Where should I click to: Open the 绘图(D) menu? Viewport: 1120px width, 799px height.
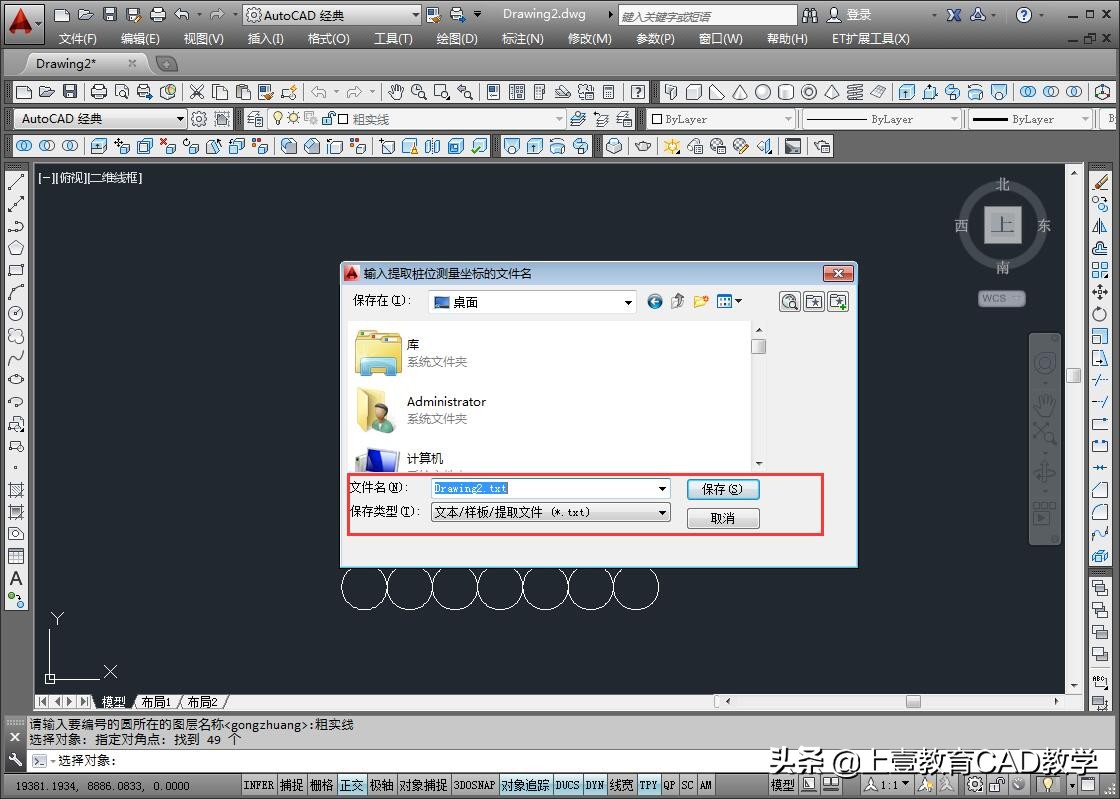(x=457, y=38)
